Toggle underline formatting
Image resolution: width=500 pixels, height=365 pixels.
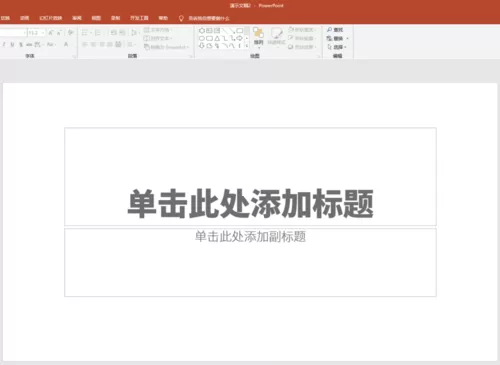12,44
